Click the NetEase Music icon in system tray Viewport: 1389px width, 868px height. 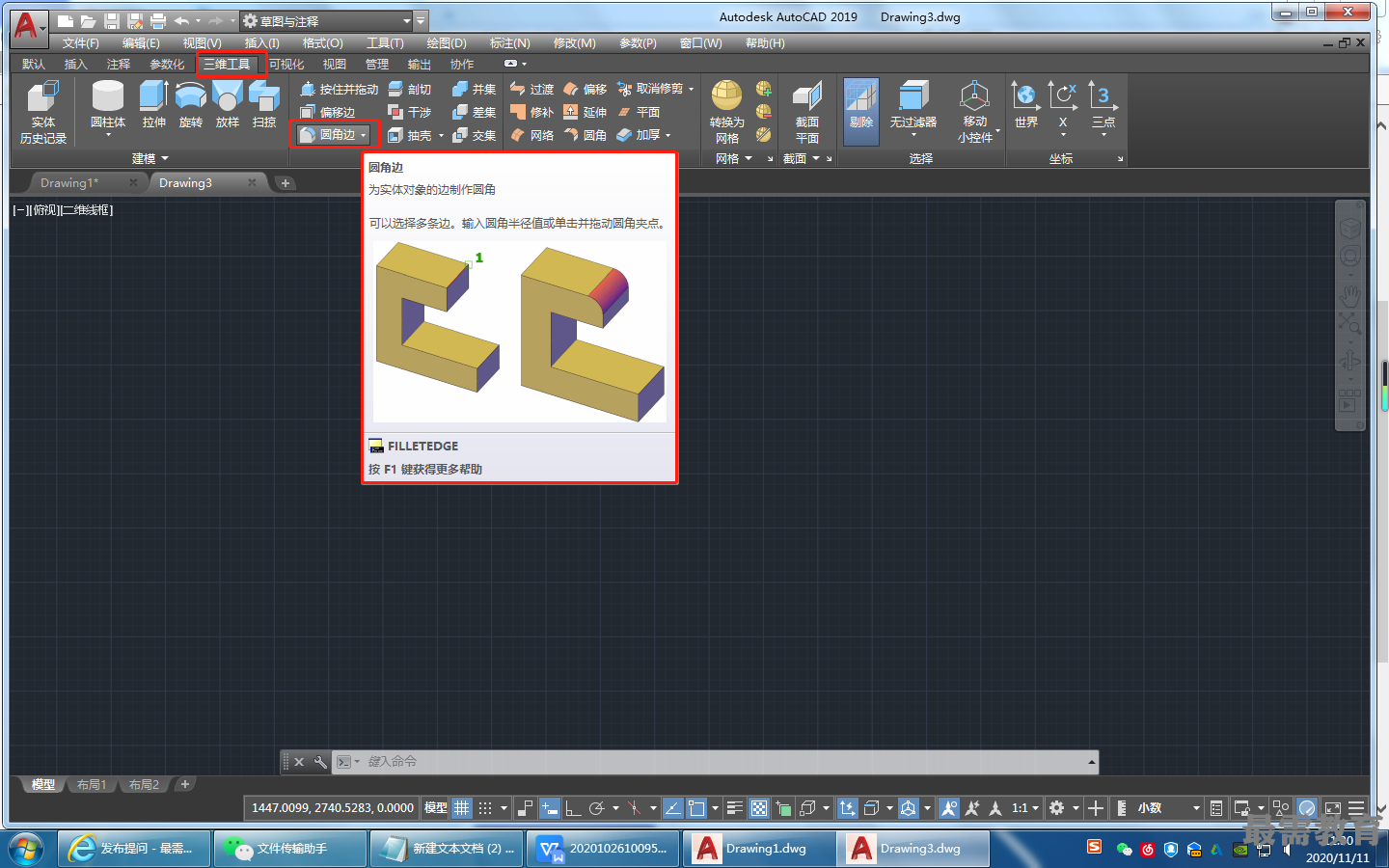1147,850
